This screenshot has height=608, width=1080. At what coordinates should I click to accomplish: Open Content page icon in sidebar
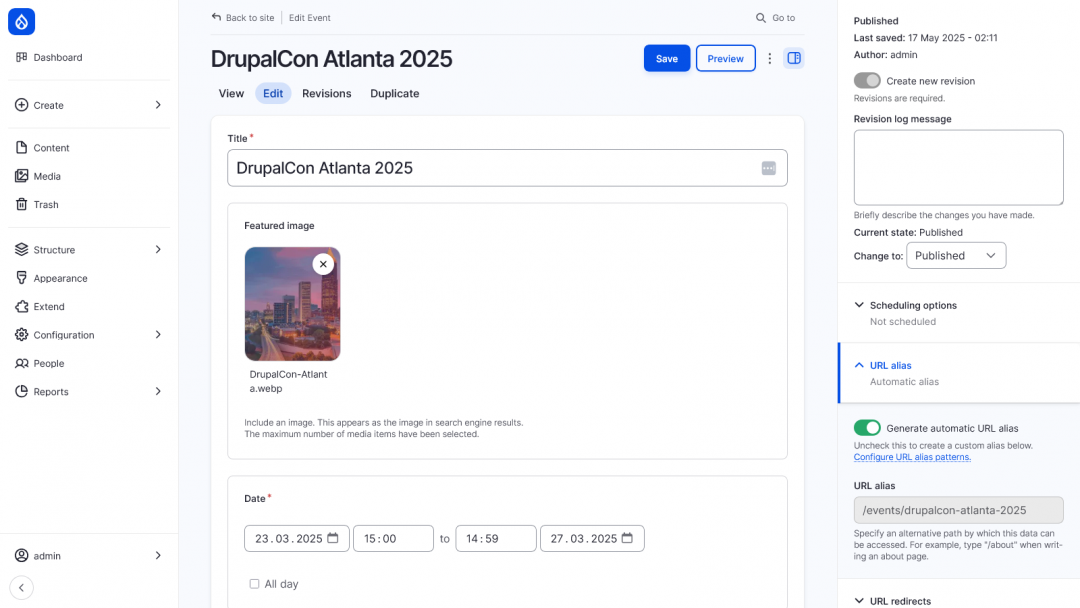coord(21,147)
